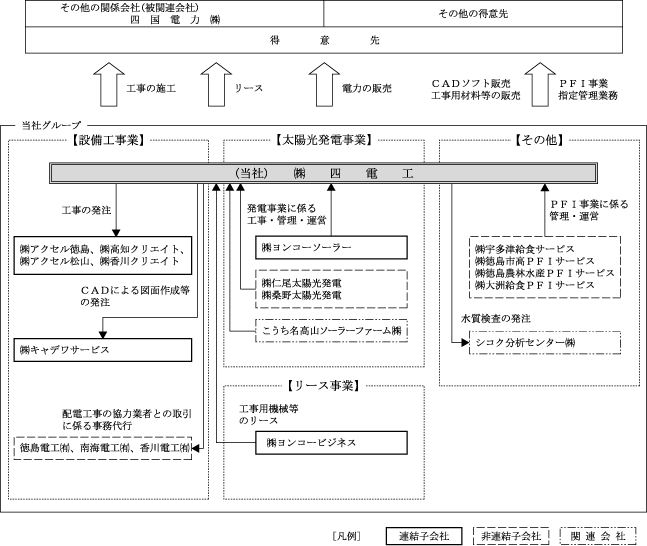The height and width of the screenshot is (546, 647).
Task: Click the 発電事業に係る工事・管理・運営 label
Action: point(286,214)
